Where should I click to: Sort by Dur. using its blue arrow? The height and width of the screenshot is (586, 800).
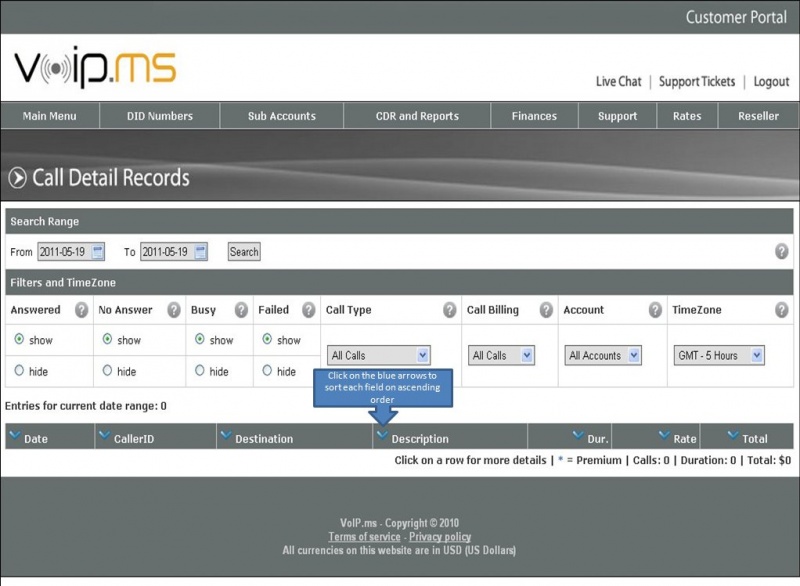pyautogui.click(x=578, y=435)
